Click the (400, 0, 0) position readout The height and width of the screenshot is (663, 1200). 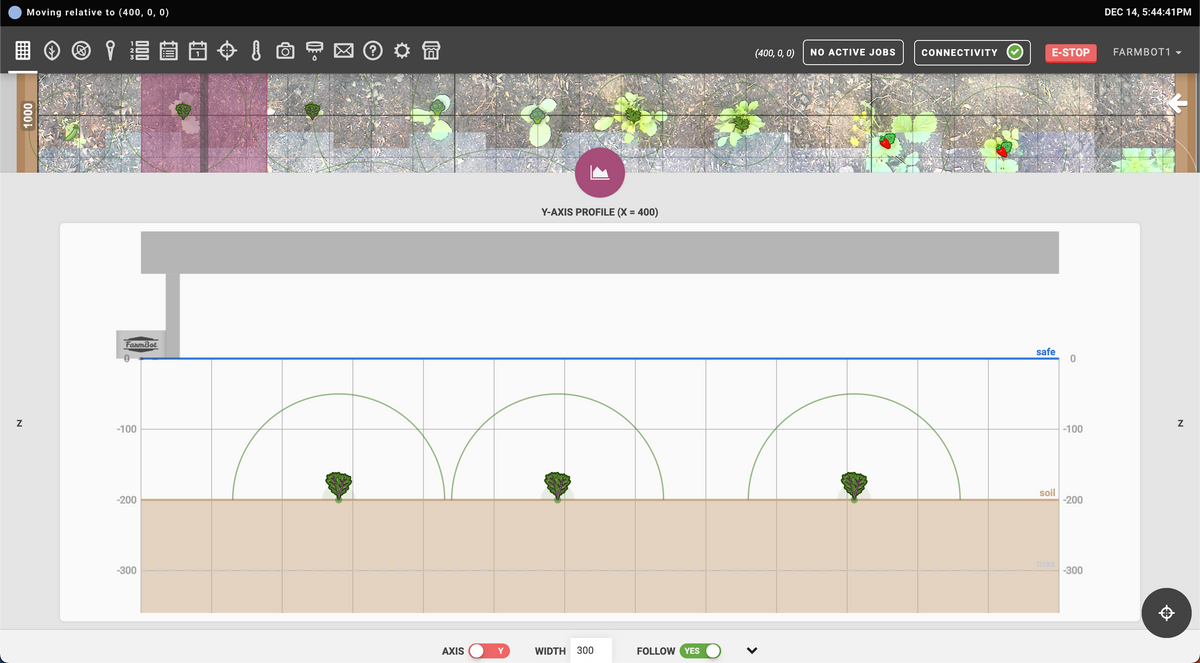774,52
